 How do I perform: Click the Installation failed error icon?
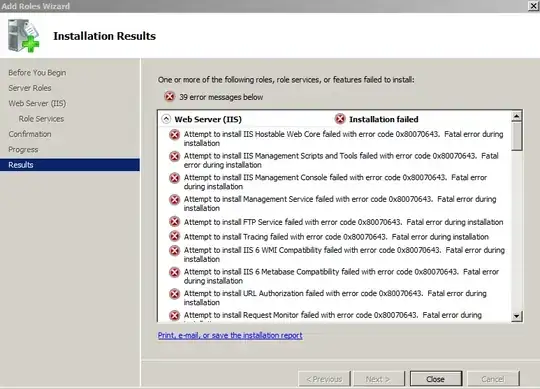click(x=340, y=119)
